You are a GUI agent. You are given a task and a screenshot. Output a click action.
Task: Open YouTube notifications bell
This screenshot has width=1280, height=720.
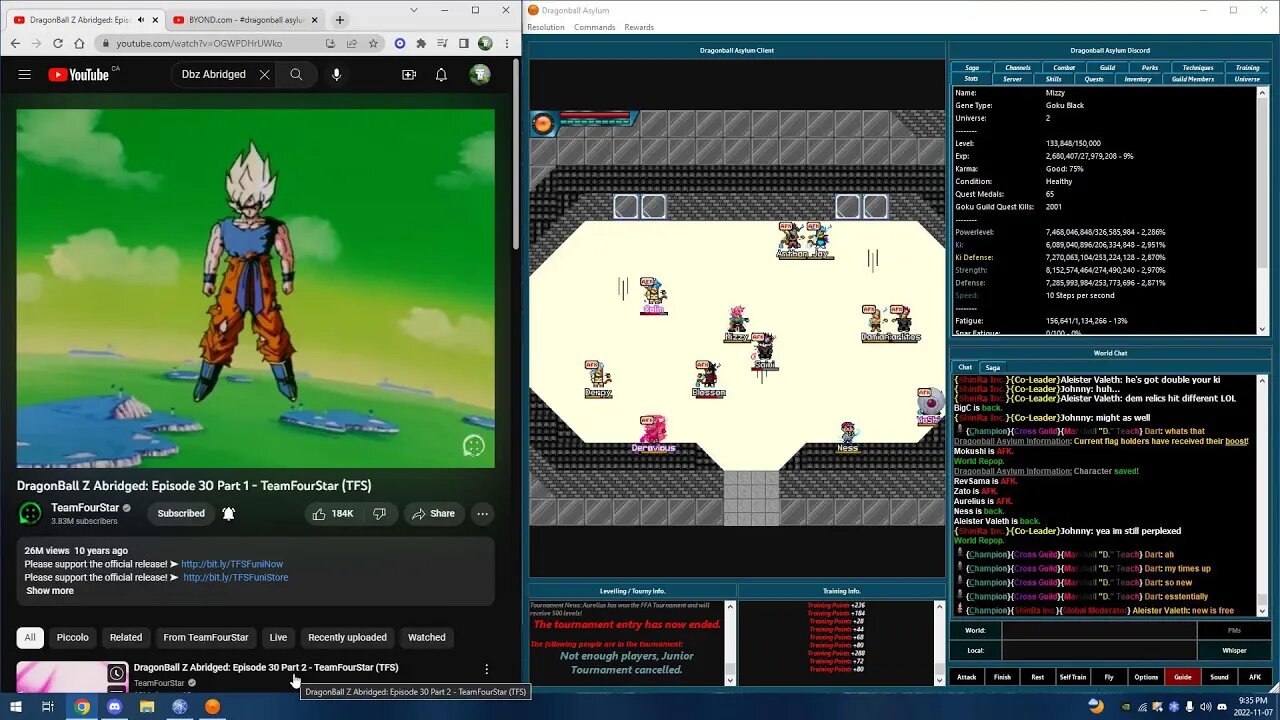[x=441, y=74]
